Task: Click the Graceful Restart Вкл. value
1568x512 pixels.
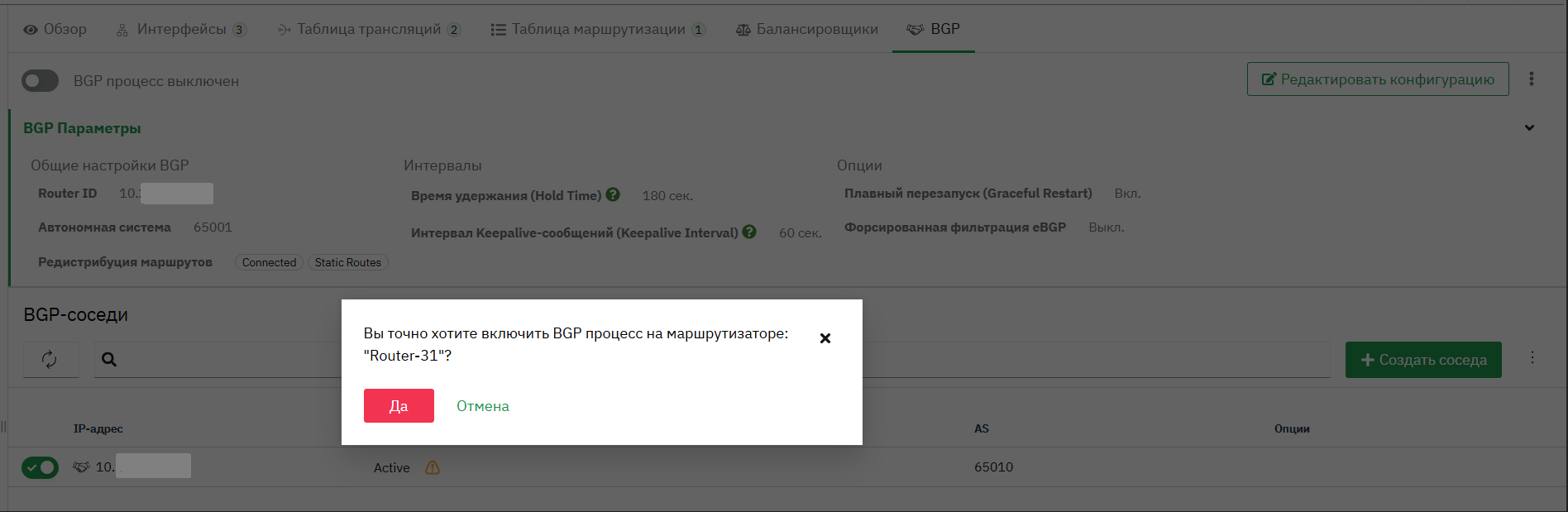Action: 1127,193
